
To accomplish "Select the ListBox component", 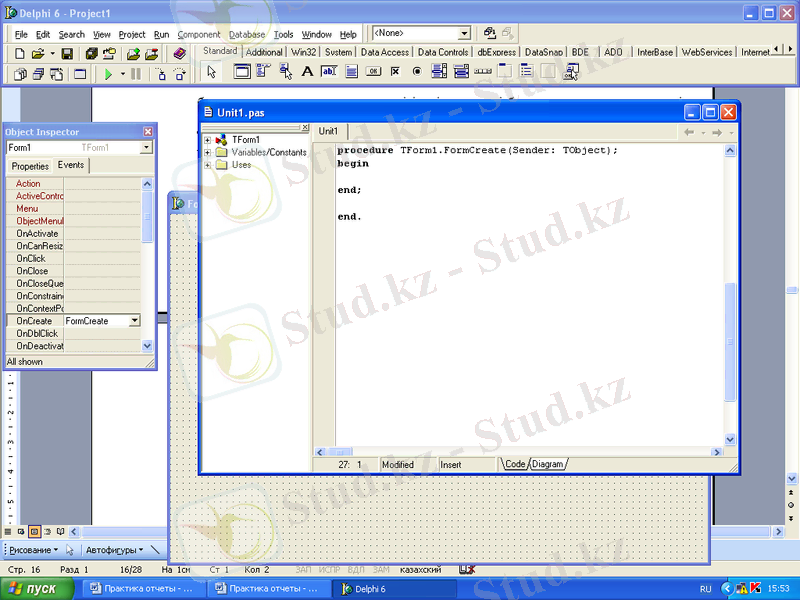I will [439, 71].
